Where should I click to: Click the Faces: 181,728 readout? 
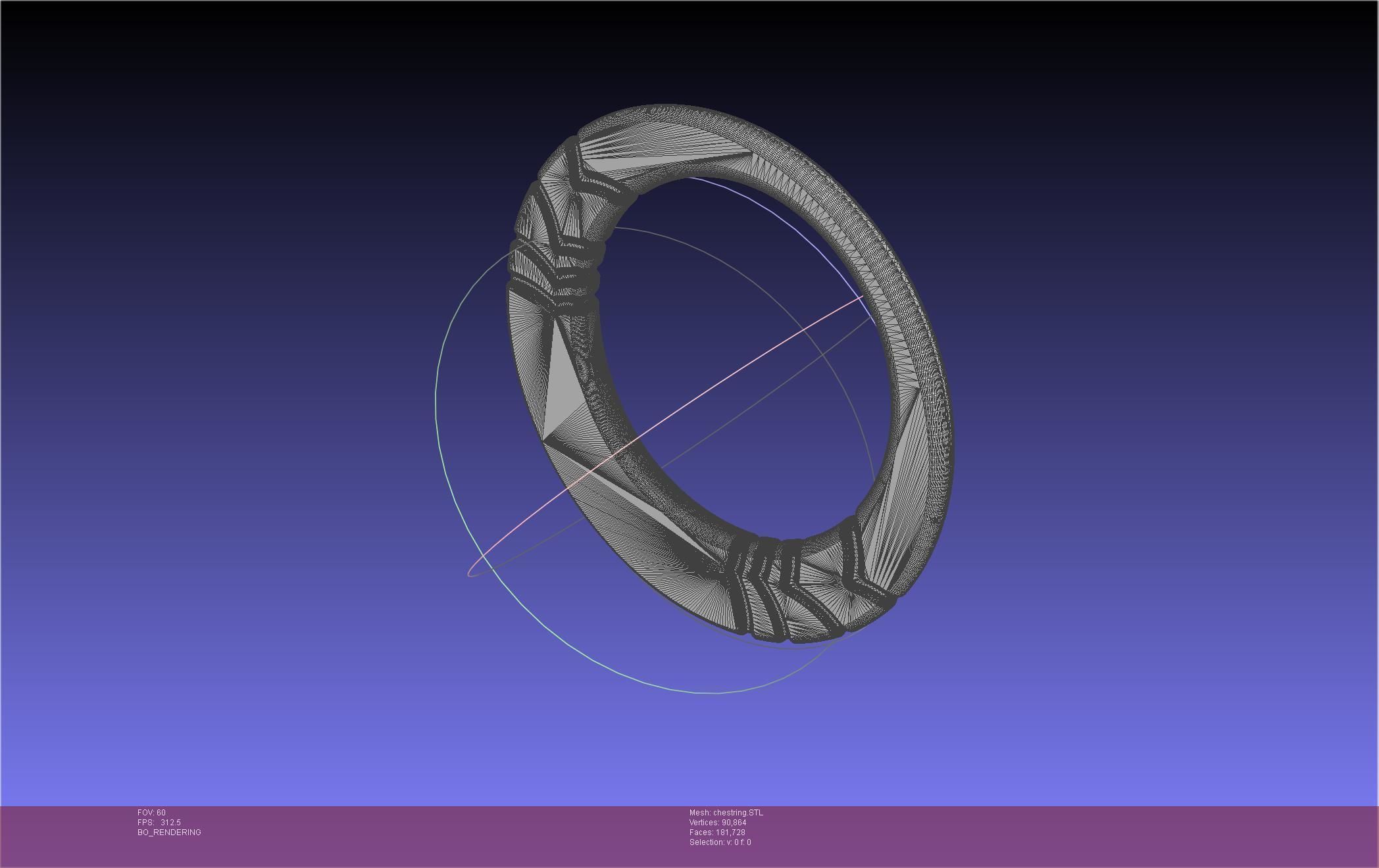click(x=717, y=832)
